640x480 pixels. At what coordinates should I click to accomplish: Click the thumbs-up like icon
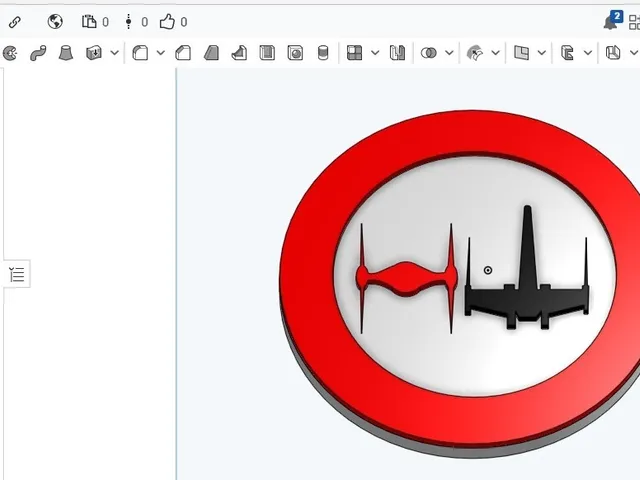pos(167,22)
